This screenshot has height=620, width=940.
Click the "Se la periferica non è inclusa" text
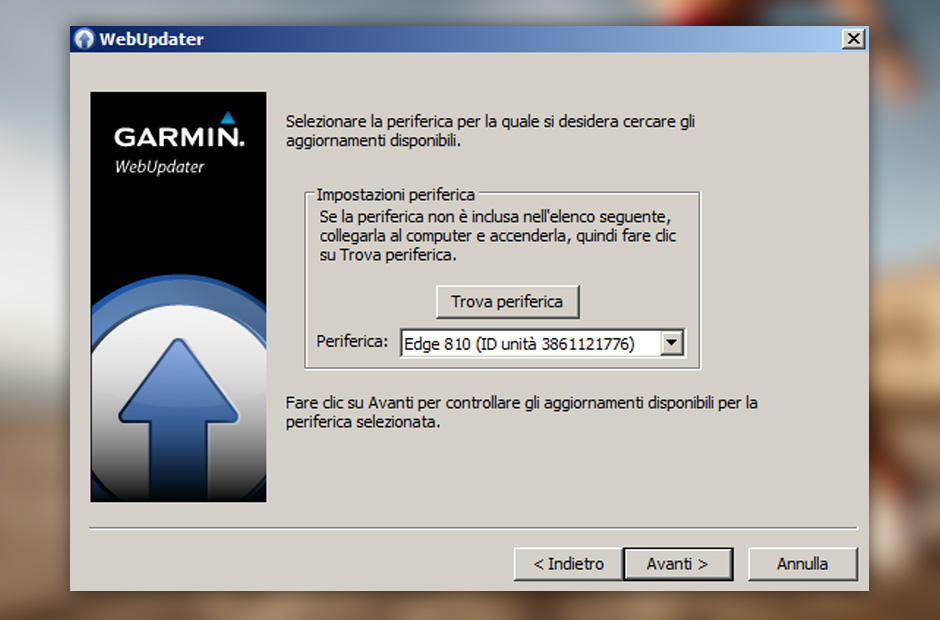[498, 236]
